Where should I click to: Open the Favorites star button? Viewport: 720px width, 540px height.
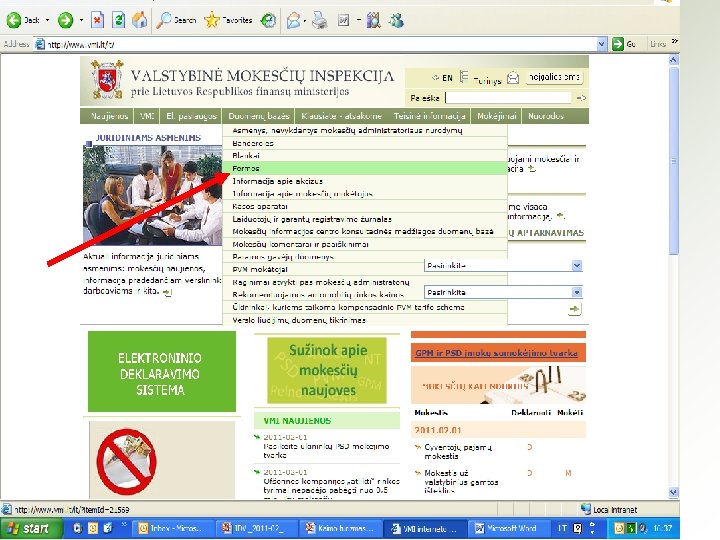228,20
